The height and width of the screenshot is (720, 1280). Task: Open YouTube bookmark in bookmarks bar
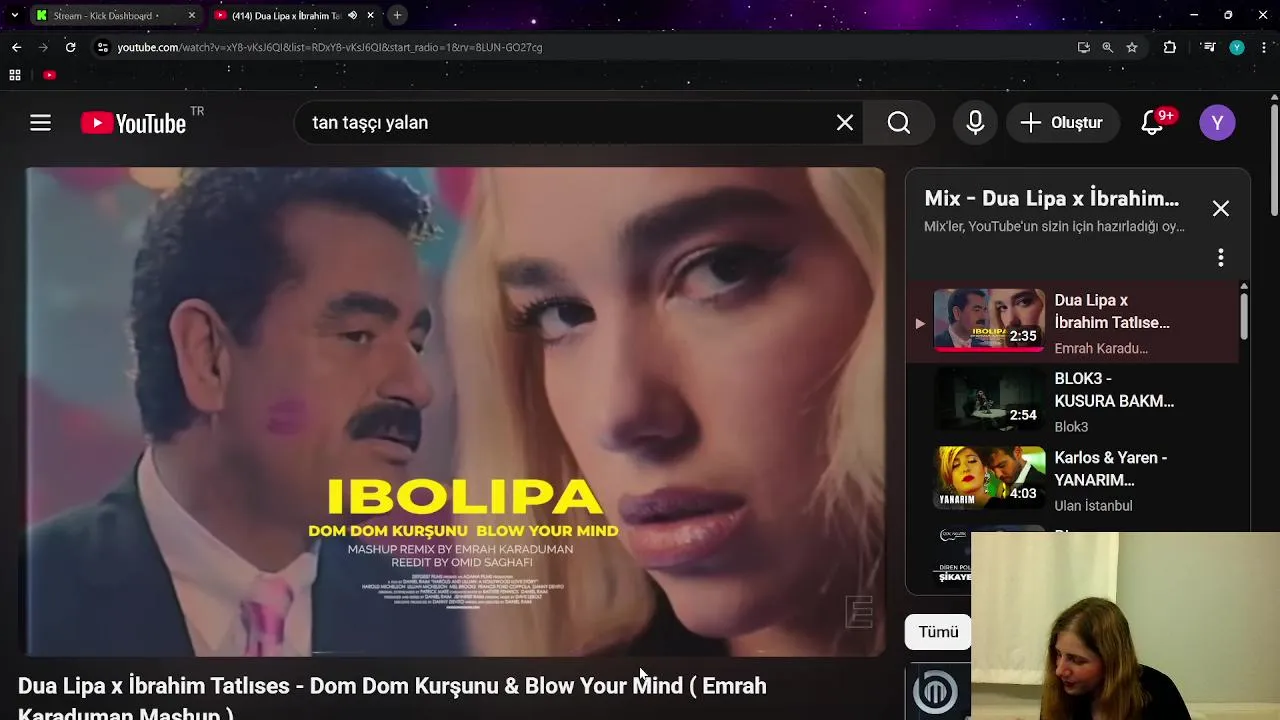coord(50,75)
